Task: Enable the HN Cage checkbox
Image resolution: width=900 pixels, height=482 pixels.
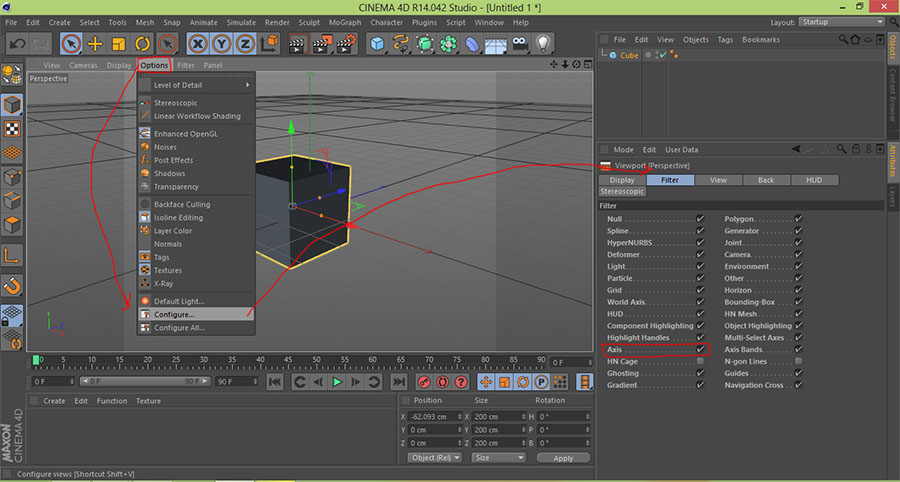Action: (700, 362)
